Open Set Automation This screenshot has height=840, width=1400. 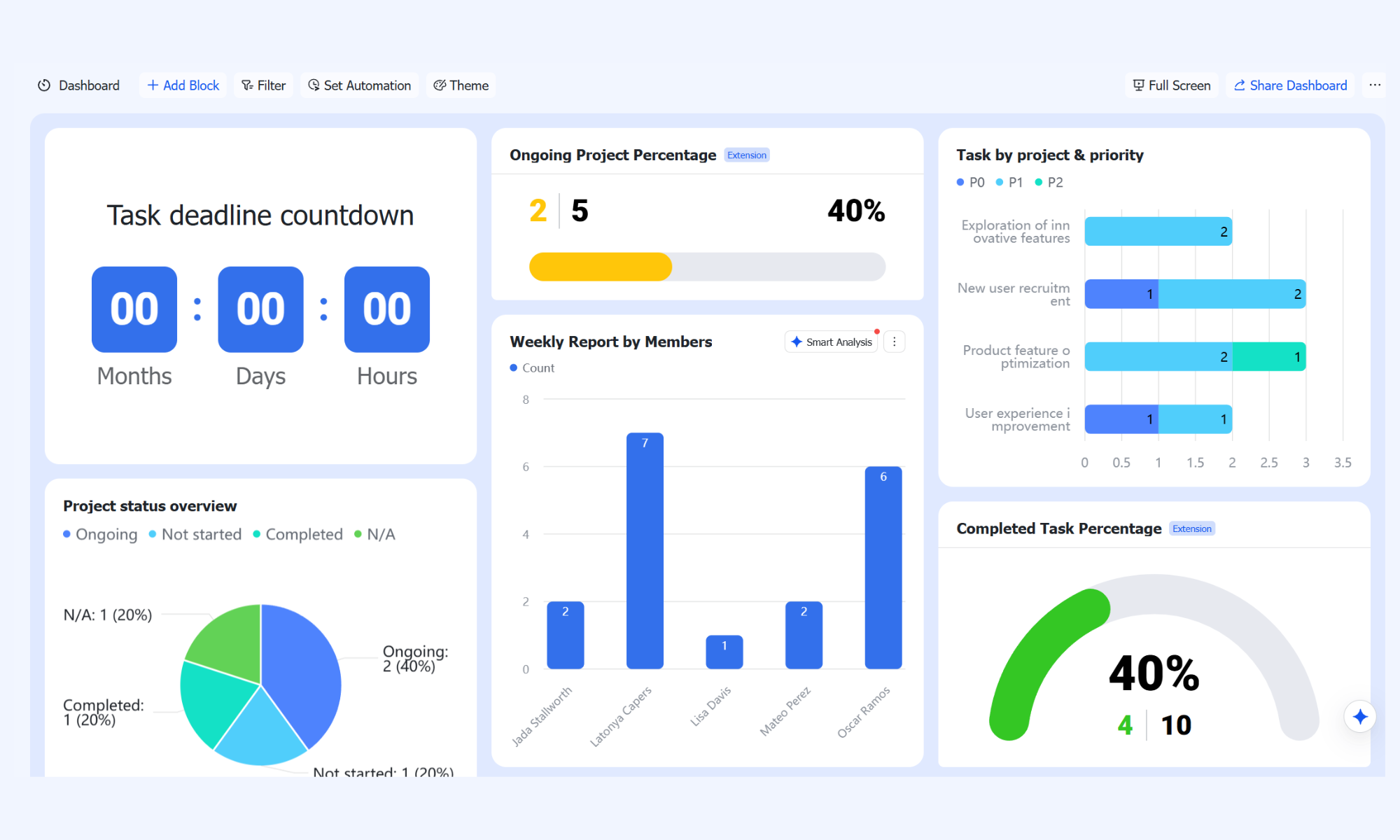[360, 85]
